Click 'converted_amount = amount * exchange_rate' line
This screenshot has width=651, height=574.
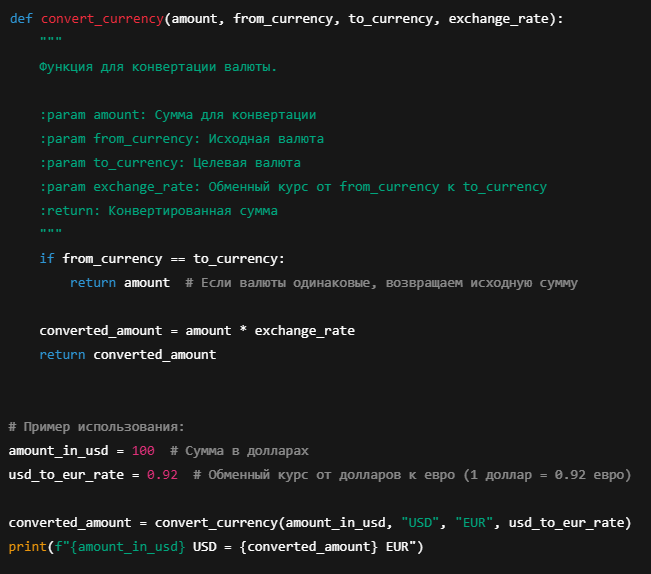tap(197, 331)
